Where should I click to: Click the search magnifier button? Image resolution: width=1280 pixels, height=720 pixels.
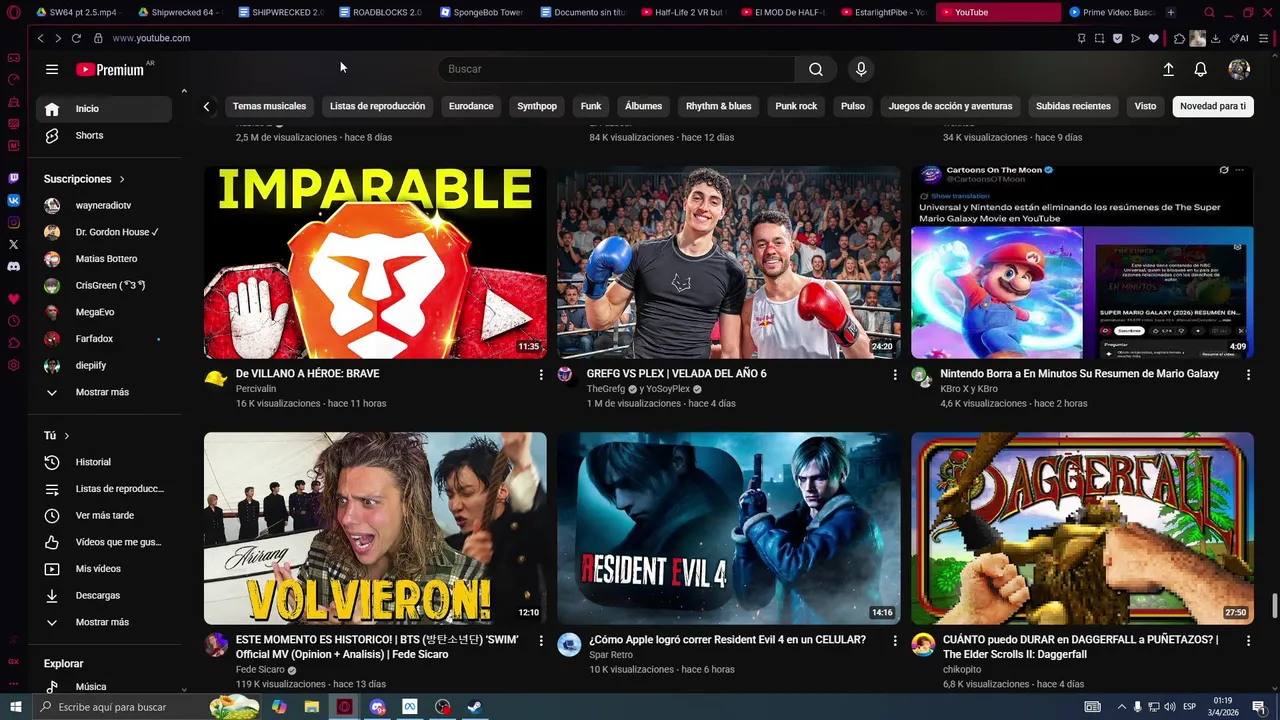[x=816, y=69]
